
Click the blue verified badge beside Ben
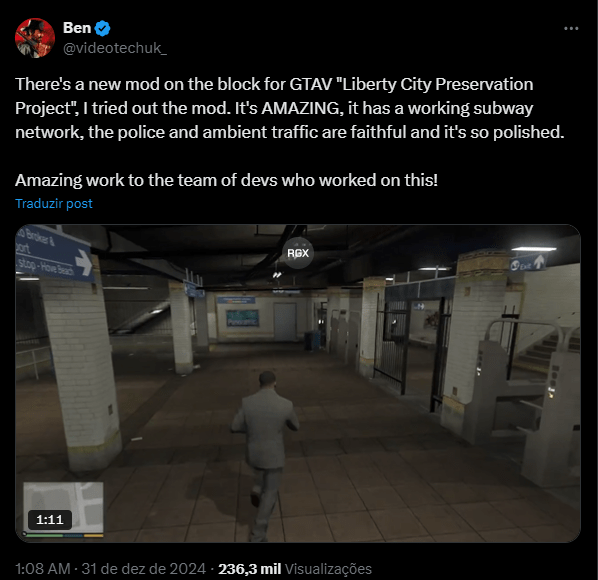coord(102,29)
